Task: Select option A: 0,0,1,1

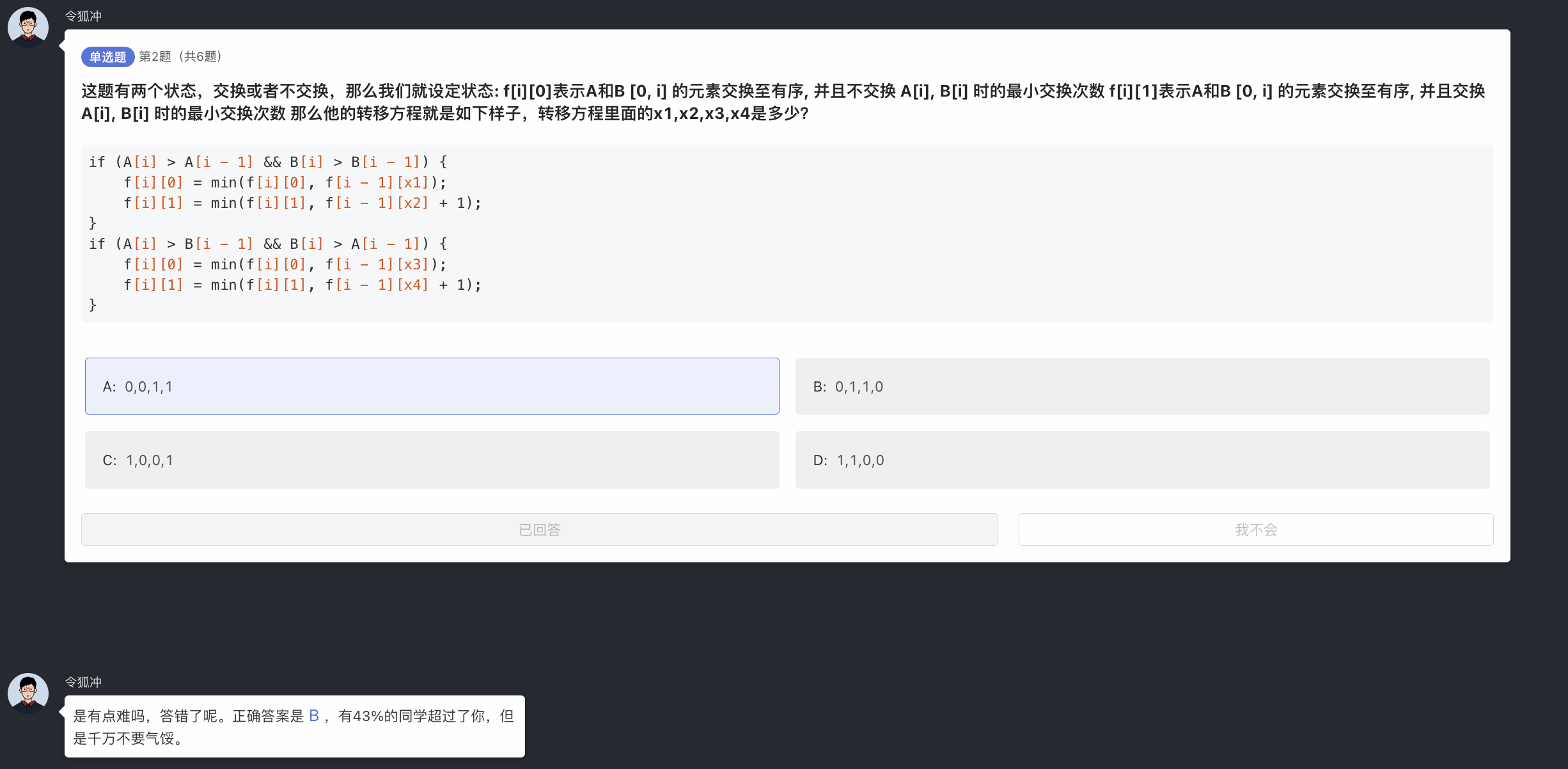Action: 432,386
